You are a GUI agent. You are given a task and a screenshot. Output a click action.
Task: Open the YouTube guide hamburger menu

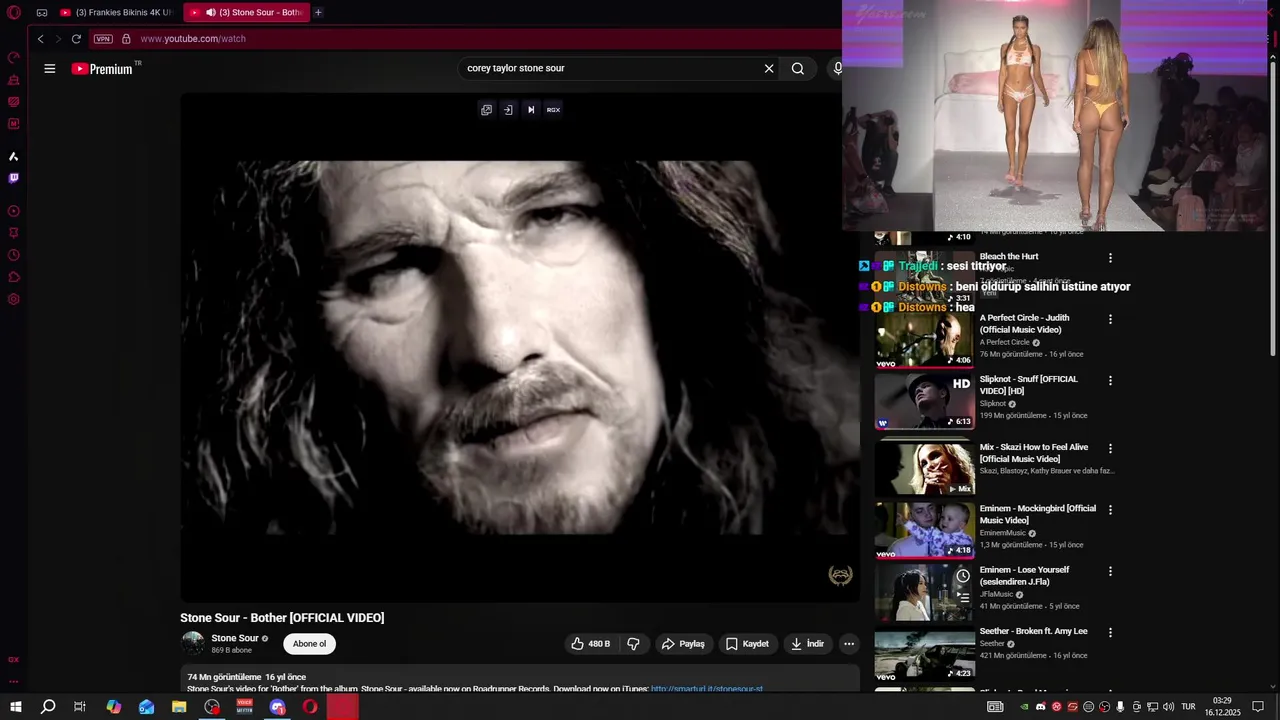tap(50, 69)
